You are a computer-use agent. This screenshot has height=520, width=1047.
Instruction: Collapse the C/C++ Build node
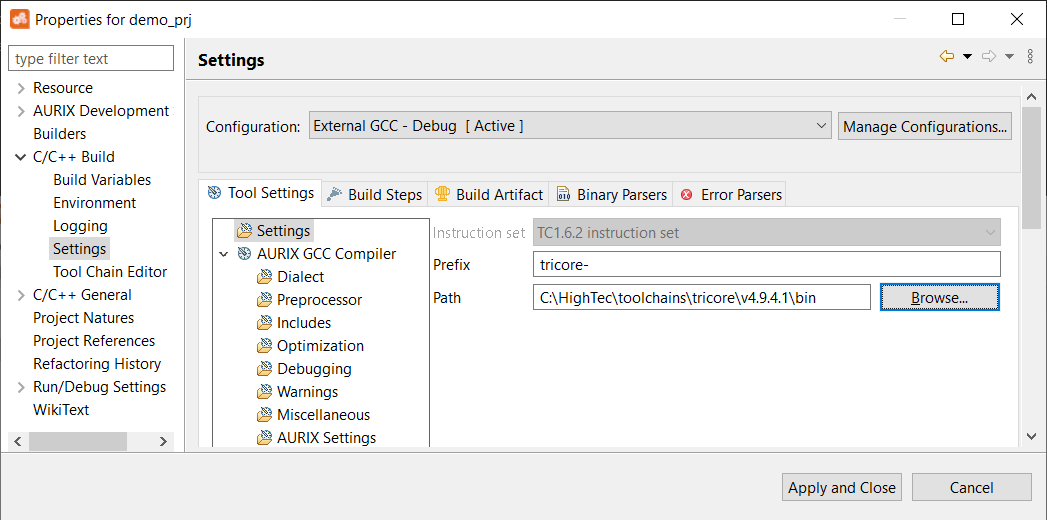point(21,157)
